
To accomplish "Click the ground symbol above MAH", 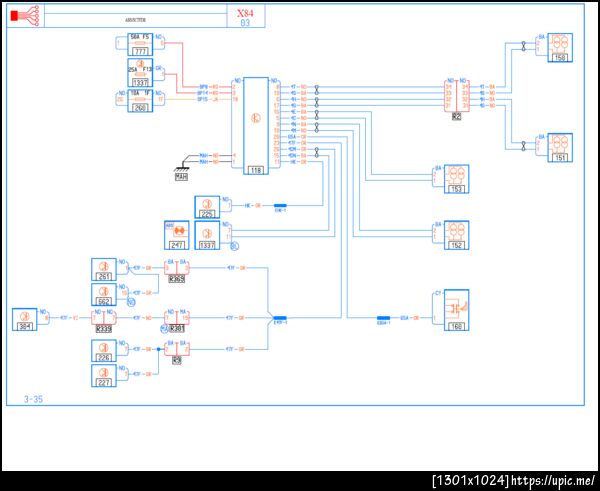I will pos(181,168).
